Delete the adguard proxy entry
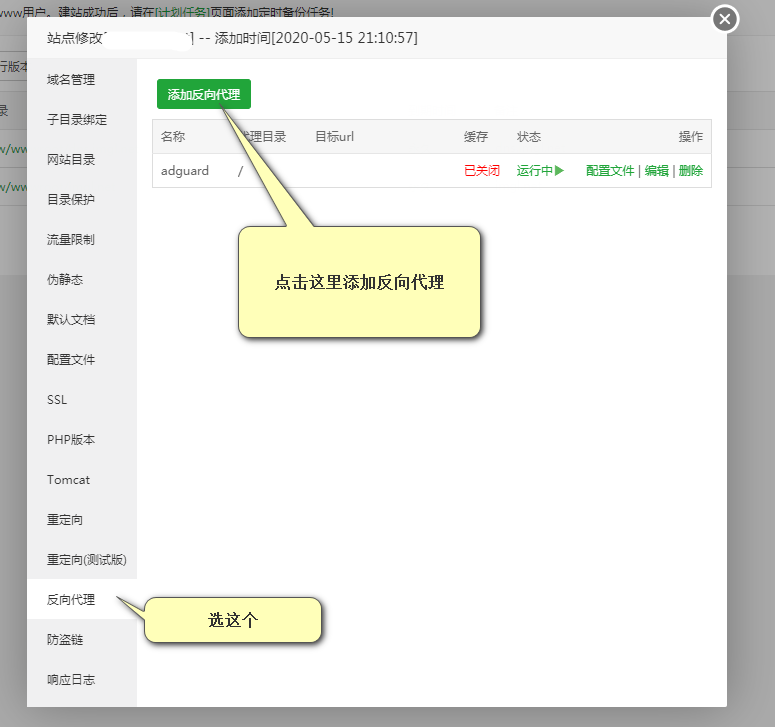 (691, 171)
